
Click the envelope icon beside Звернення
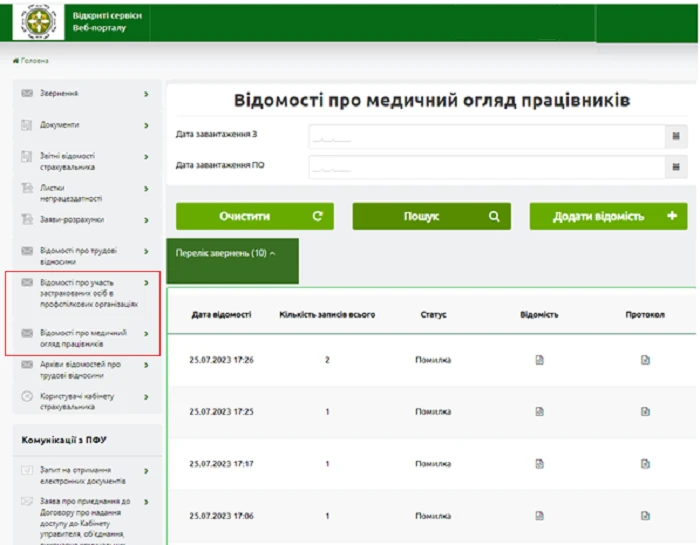(x=27, y=93)
